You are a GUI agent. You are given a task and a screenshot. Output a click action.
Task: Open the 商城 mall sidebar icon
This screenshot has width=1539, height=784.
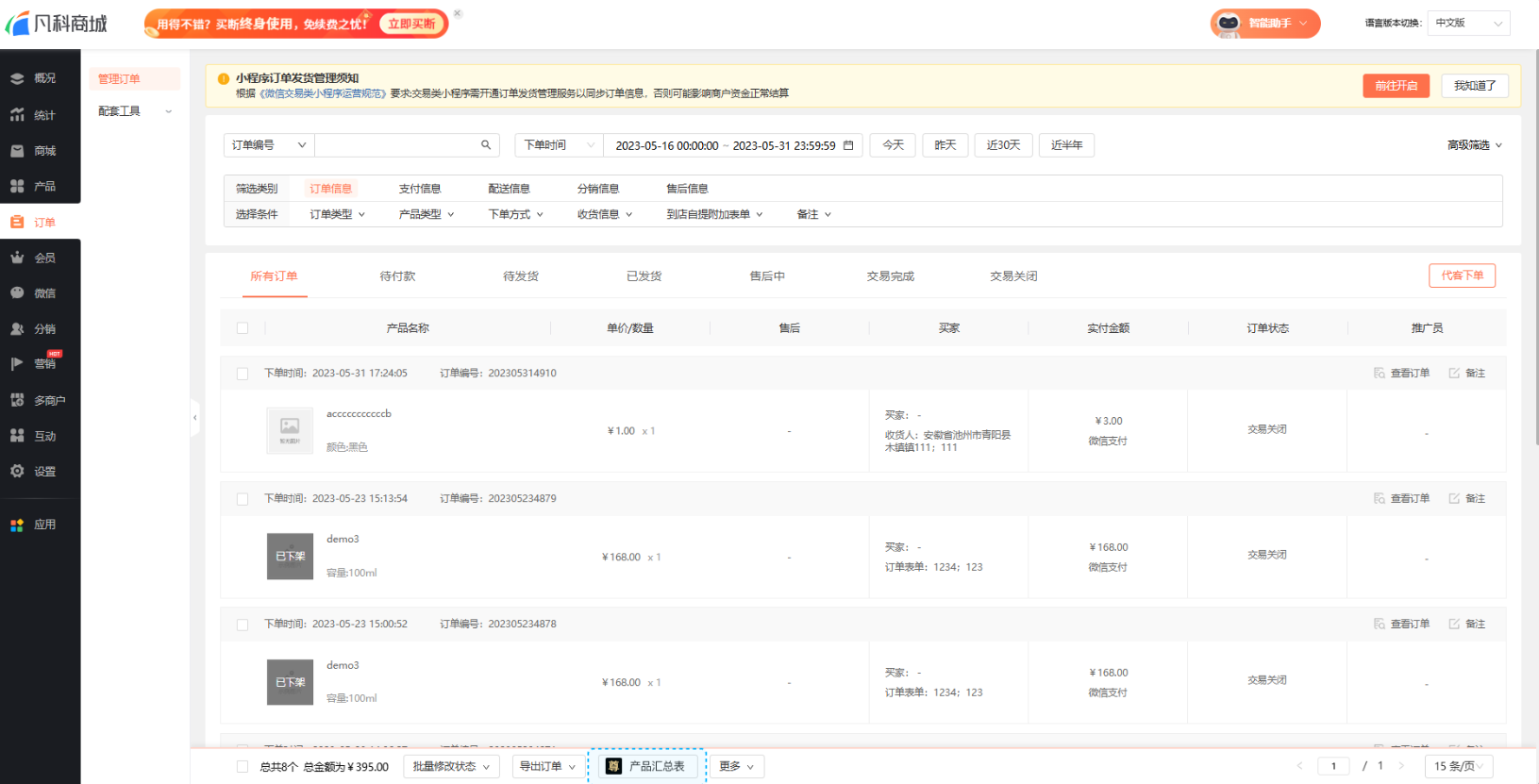tap(17, 151)
